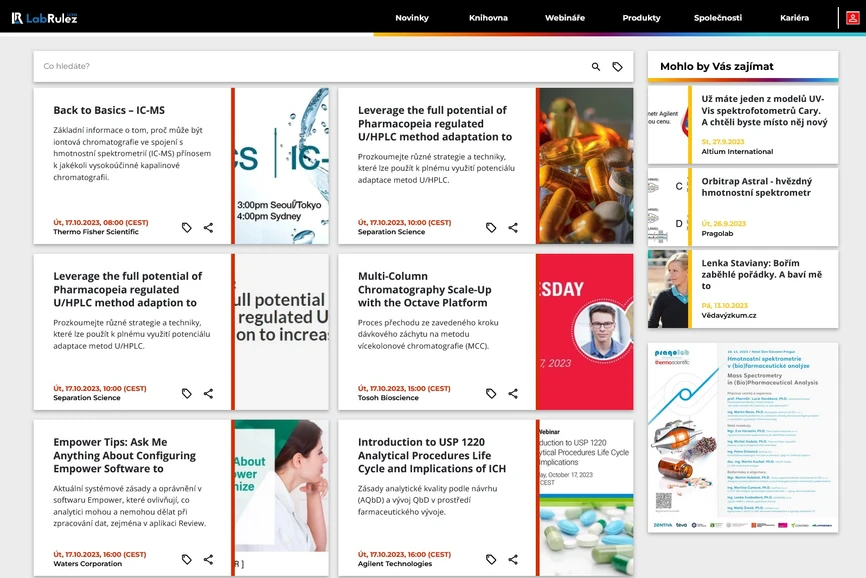
Task: Select Webináře in navigation
Action: click(564, 18)
